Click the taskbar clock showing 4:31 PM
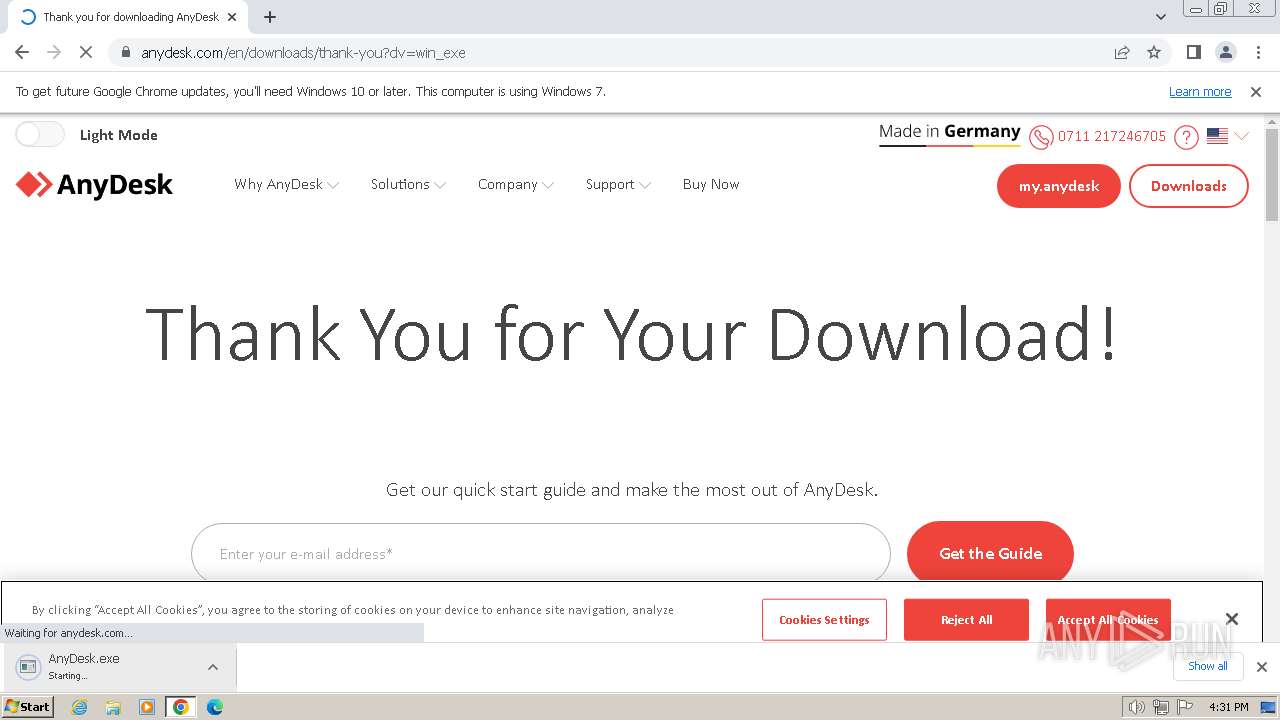1280x720 pixels. pyautogui.click(x=1229, y=707)
